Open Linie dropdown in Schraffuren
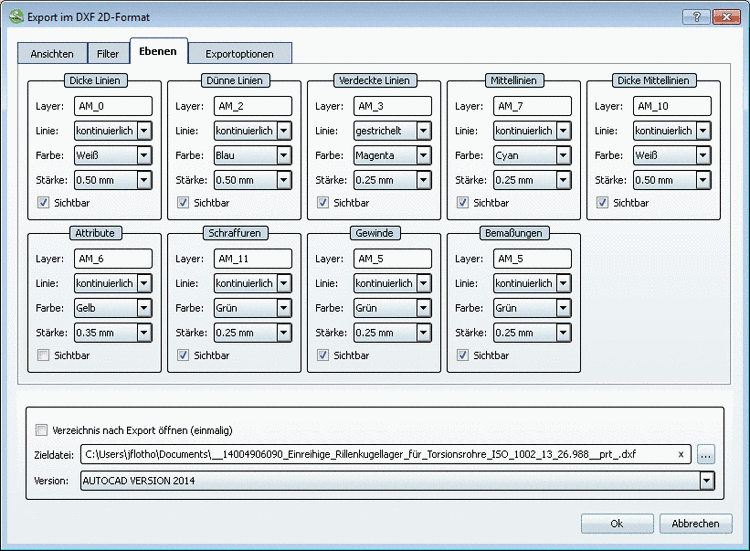 point(253,283)
